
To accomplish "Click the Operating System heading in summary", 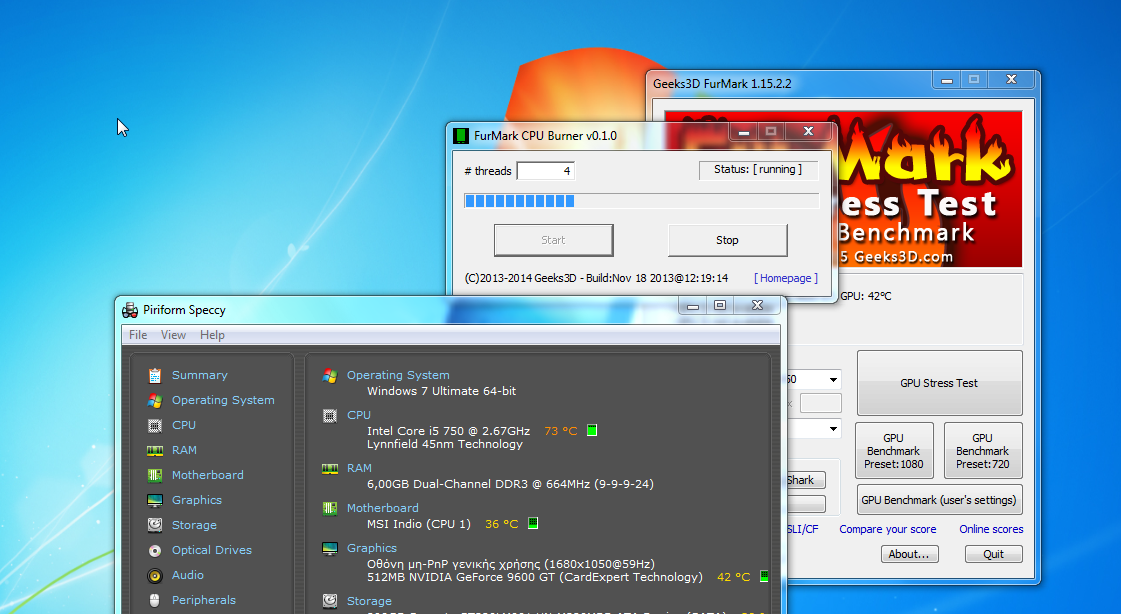I will pyautogui.click(x=398, y=375).
